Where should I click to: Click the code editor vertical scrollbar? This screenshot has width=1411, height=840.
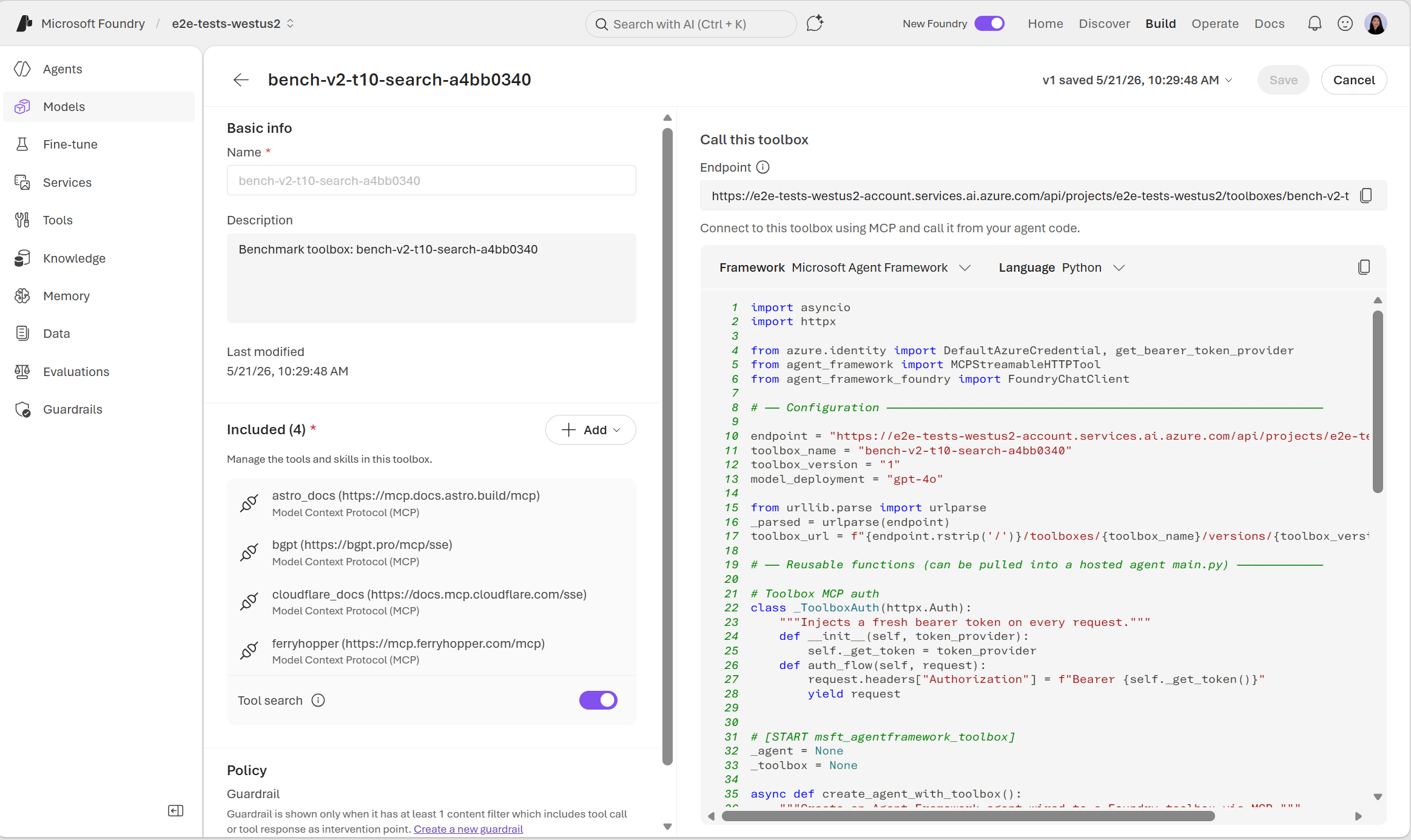pyautogui.click(x=1378, y=402)
